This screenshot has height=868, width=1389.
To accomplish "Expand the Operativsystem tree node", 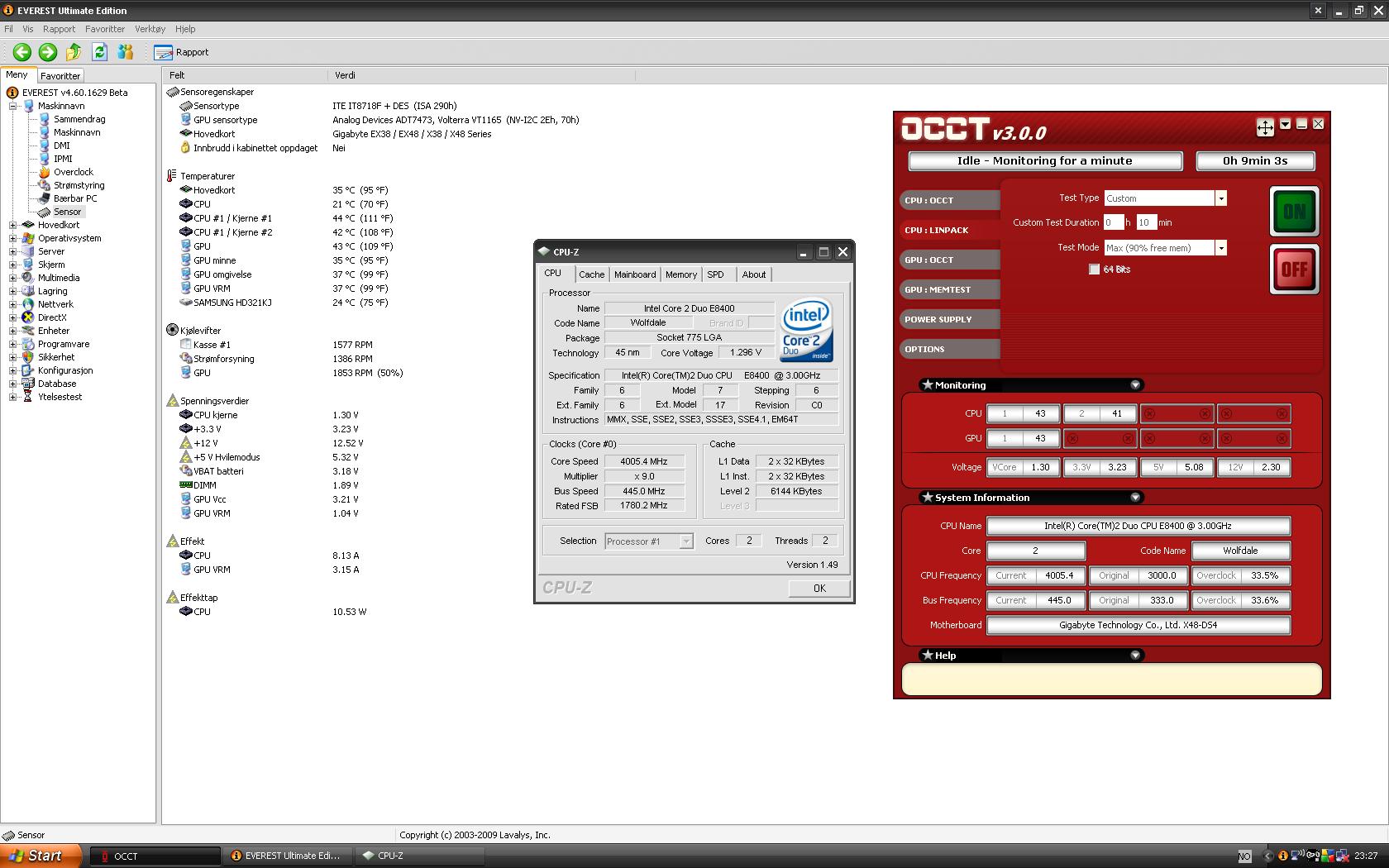I will click(x=12, y=238).
